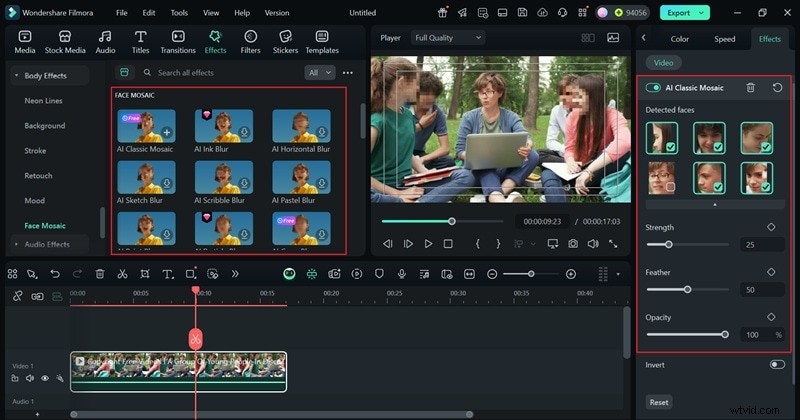Click the zoom in plus icon on timeline
Screen dimensions: 800x420
click(571, 274)
